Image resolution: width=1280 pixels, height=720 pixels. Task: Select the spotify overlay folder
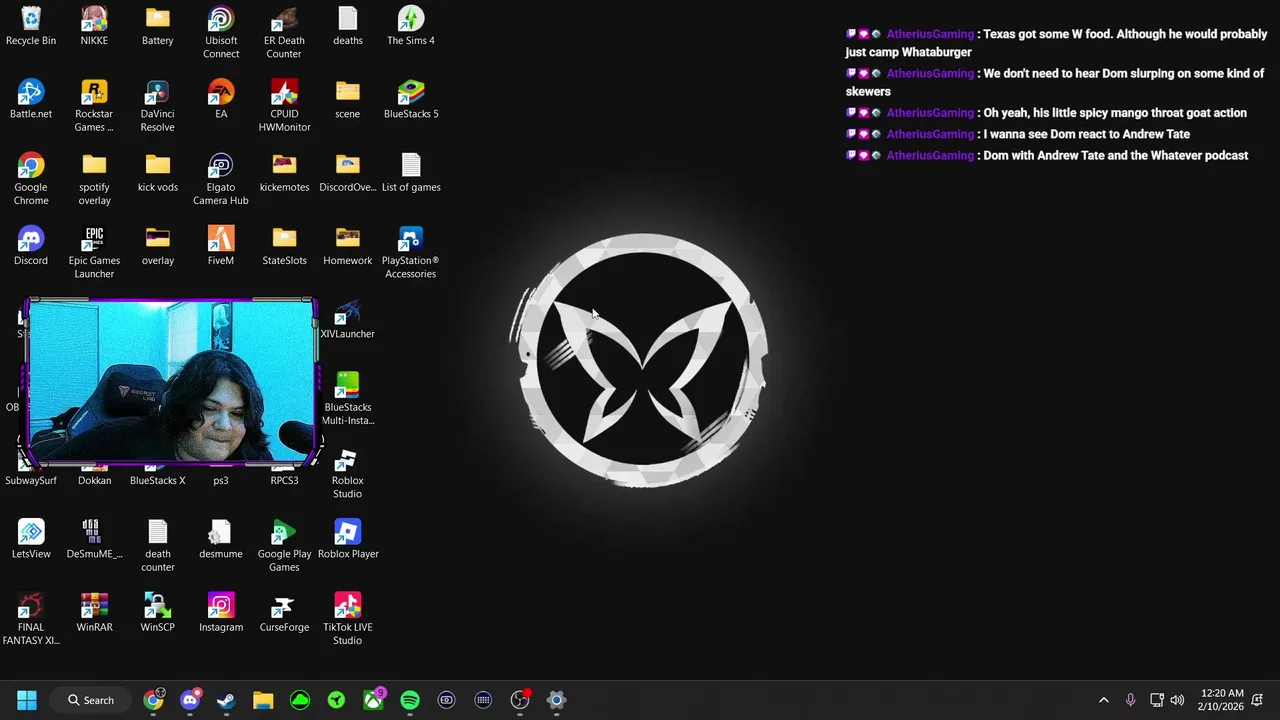click(94, 179)
